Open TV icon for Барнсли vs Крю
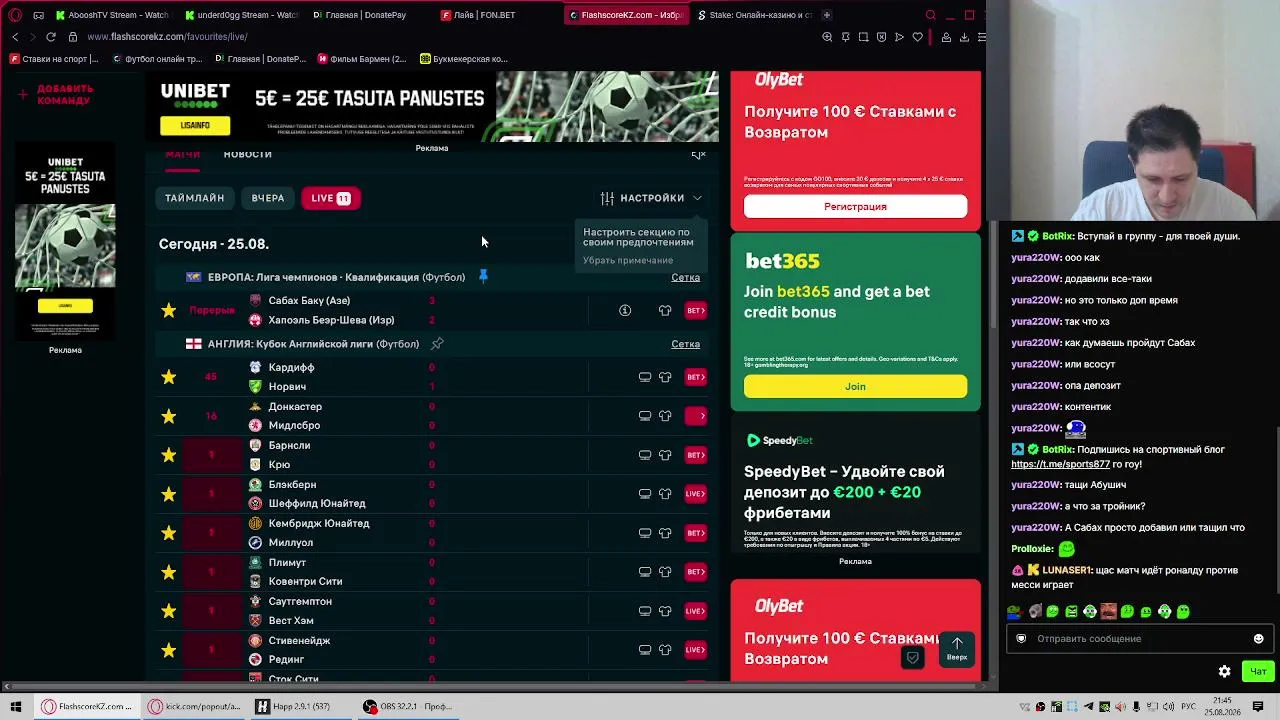The height and width of the screenshot is (720, 1280). click(x=645, y=455)
